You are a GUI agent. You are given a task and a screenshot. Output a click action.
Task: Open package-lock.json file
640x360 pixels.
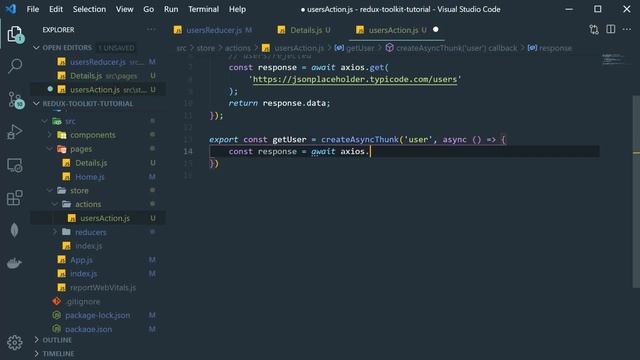pos(98,315)
